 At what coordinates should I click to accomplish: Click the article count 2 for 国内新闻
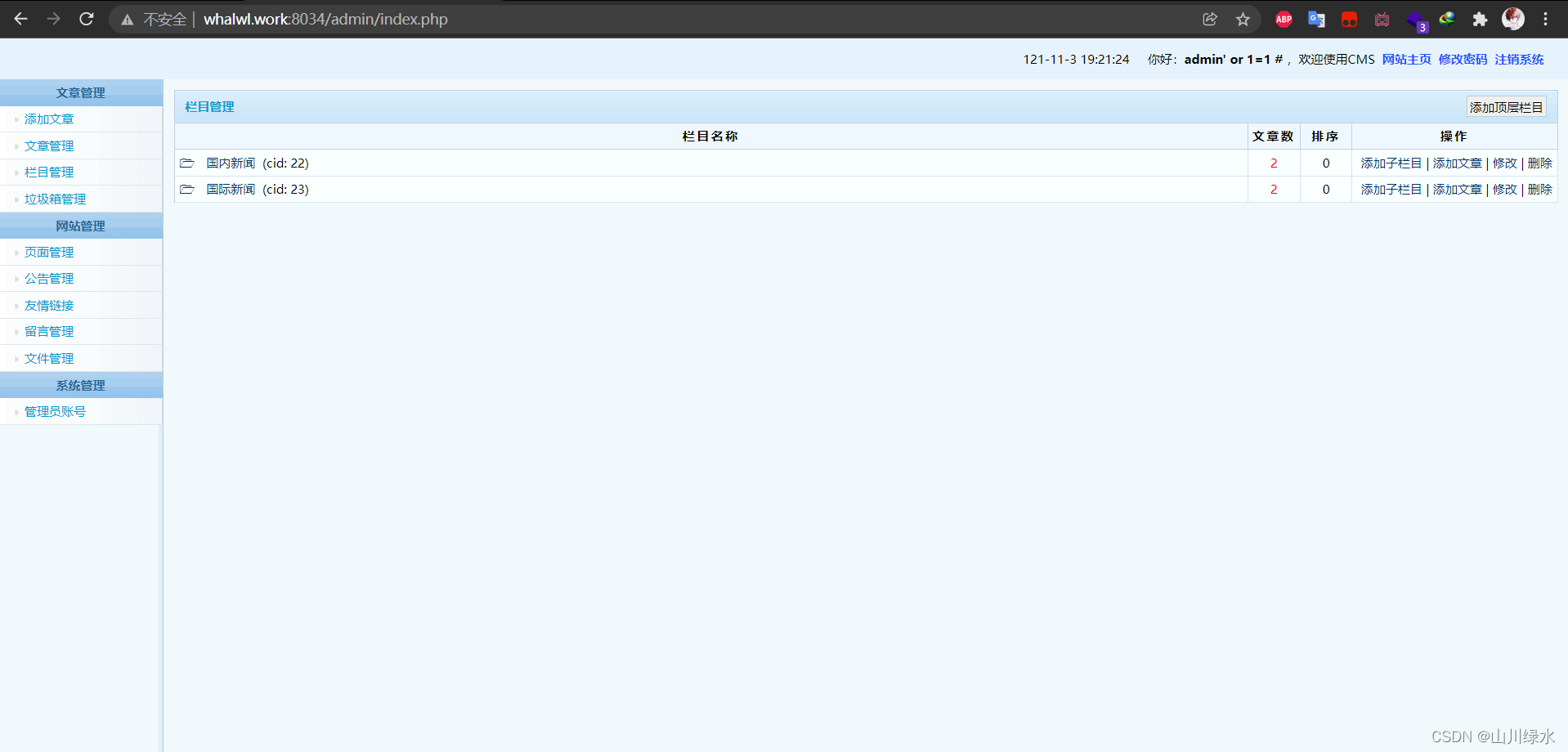pos(1274,163)
